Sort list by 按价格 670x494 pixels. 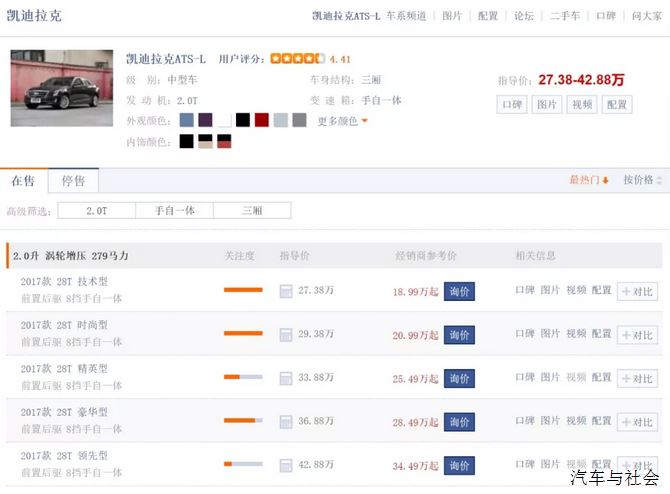(x=642, y=180)
